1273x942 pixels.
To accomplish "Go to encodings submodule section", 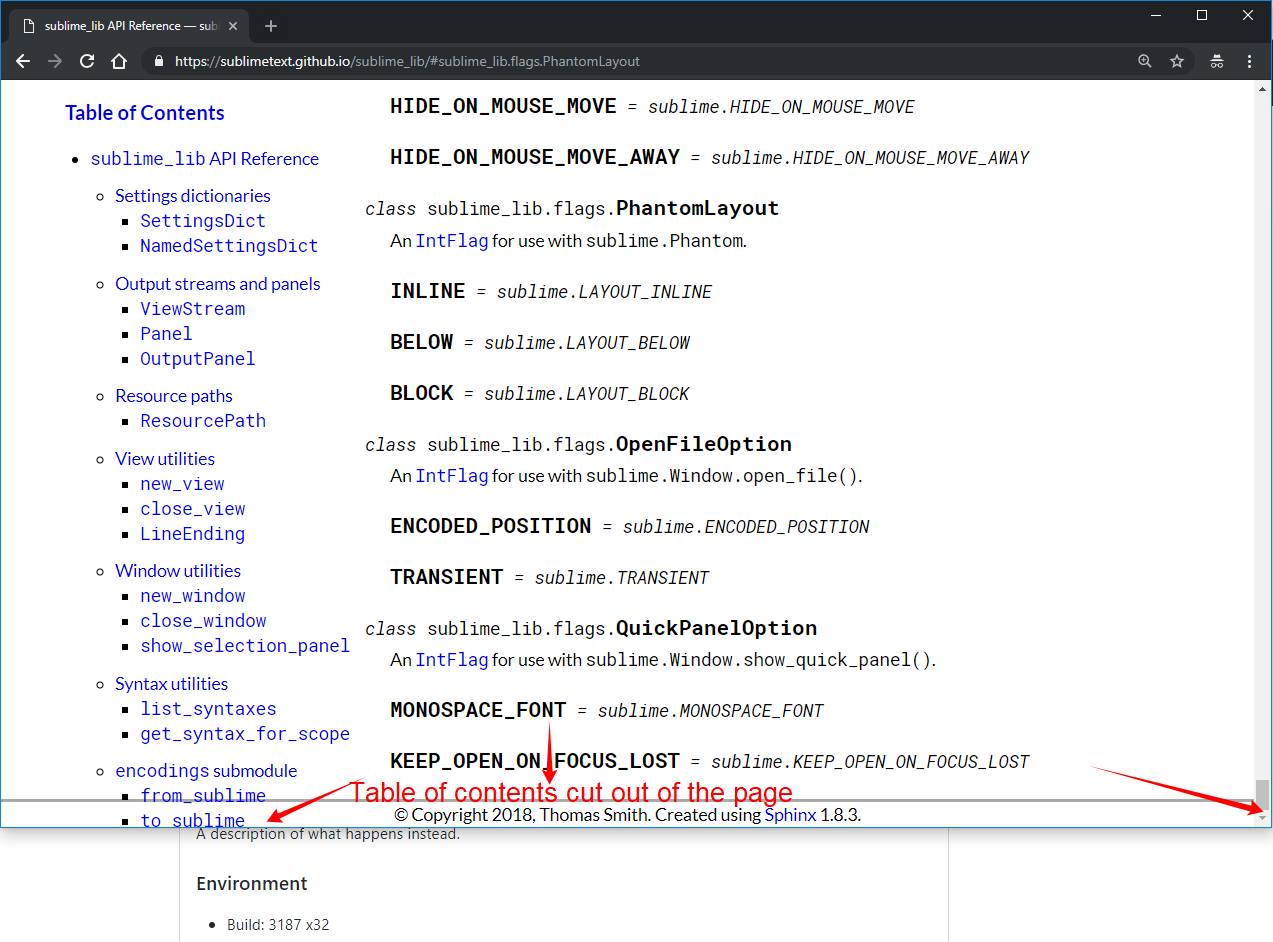I will pyautogui.click(x=206, y=771).
